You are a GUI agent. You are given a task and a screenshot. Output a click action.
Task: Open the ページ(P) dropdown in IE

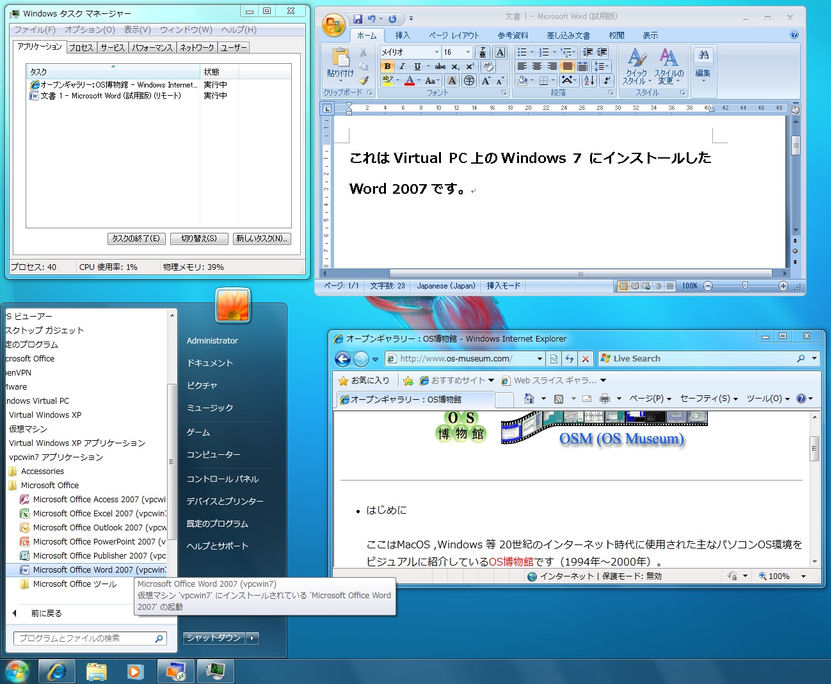(x=650, y=398)
